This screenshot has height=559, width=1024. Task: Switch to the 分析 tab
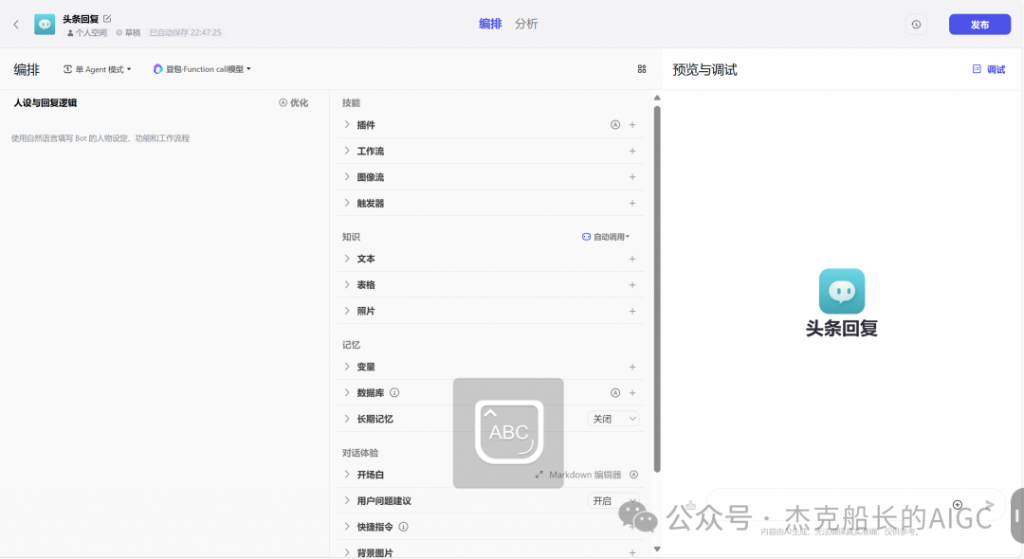(x=526, y=24)
